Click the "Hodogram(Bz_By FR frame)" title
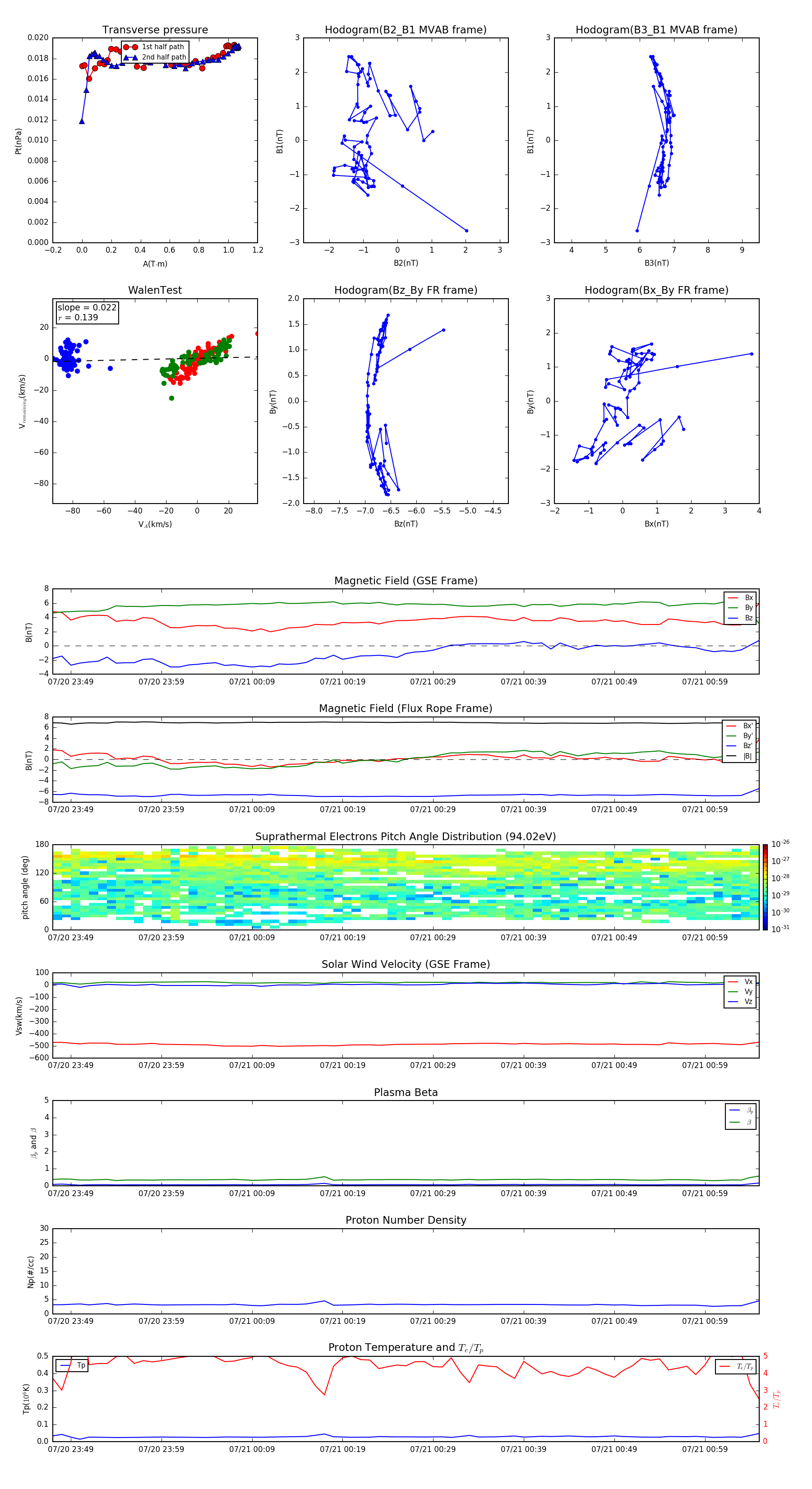Screen dimensions: 812x1489 point(406,290)
